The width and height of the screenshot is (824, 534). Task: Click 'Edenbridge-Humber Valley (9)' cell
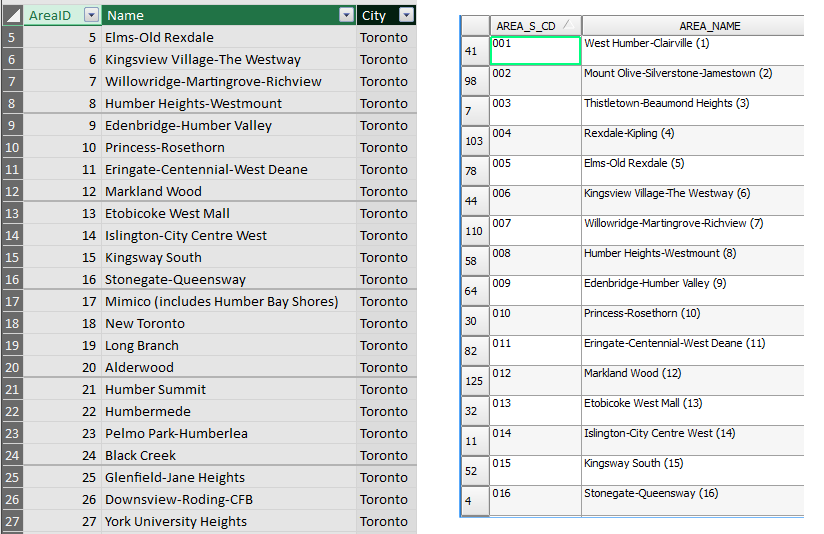point(693,290)
